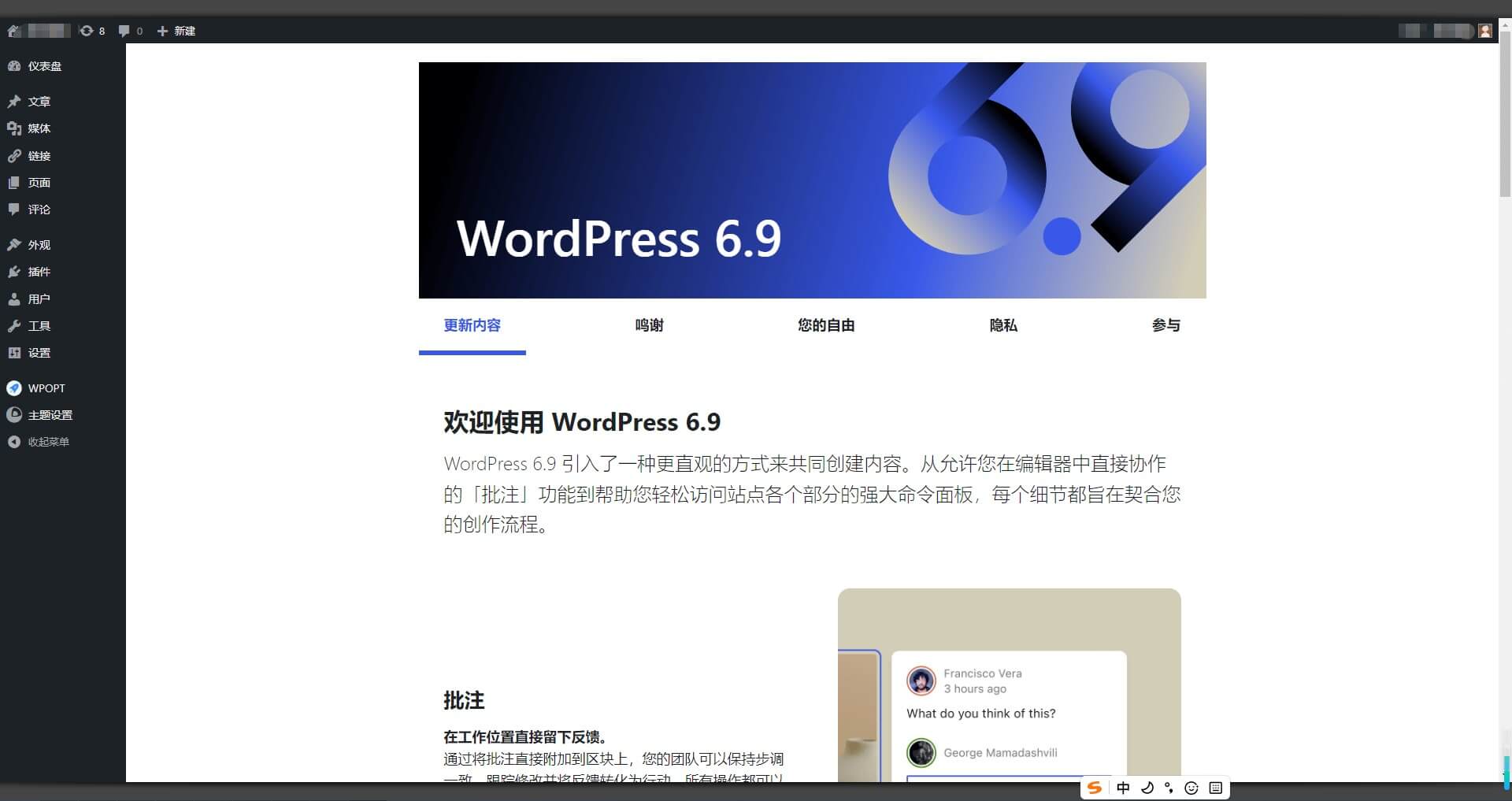
Task: Open the 新建 new content menu
Action: pos(176,31)
